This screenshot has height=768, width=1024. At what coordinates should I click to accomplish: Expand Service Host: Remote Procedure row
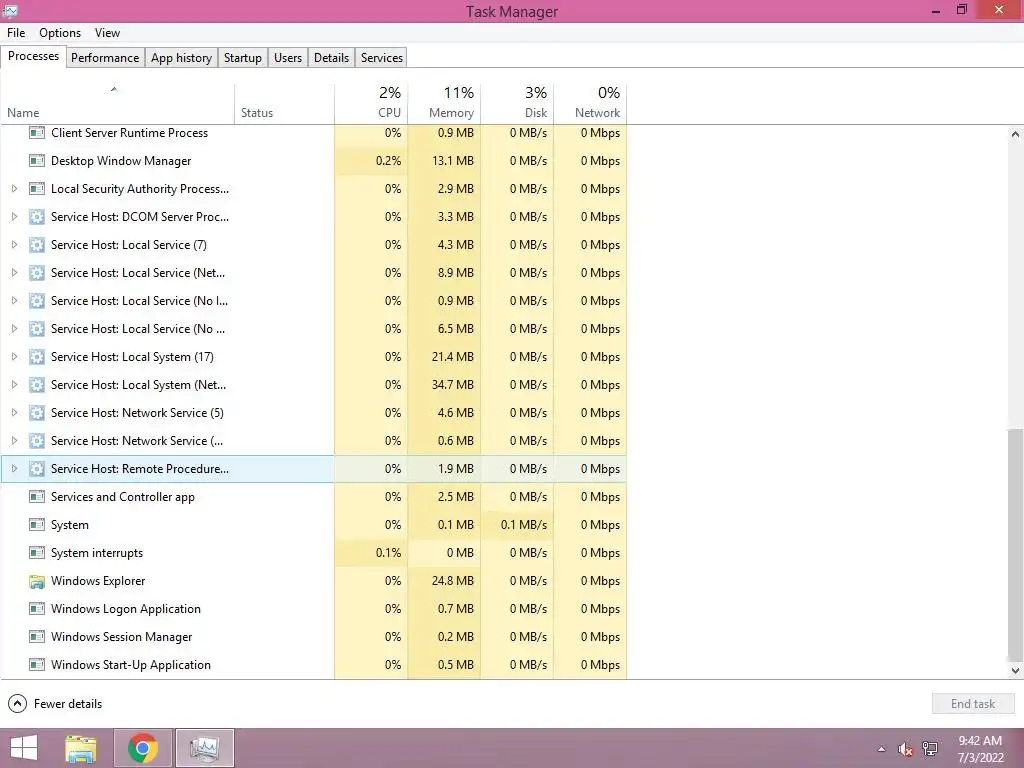point(14,469)
